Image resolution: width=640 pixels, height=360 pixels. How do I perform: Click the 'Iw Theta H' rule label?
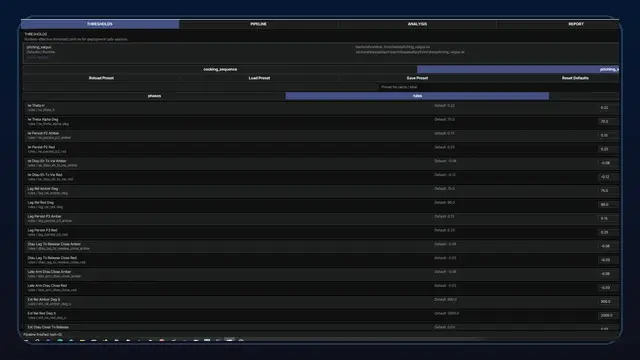[36, 106]
